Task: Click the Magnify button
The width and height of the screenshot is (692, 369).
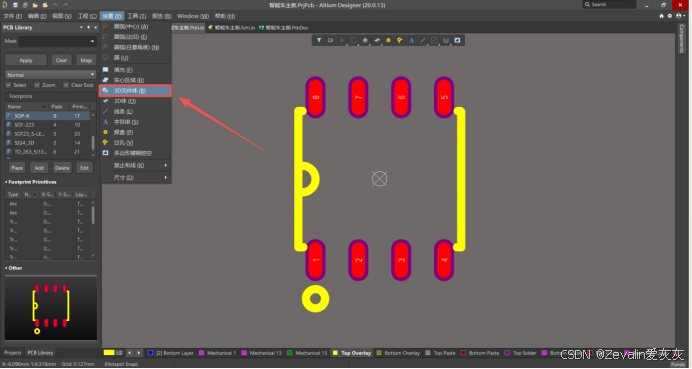Action: [86, 60]
